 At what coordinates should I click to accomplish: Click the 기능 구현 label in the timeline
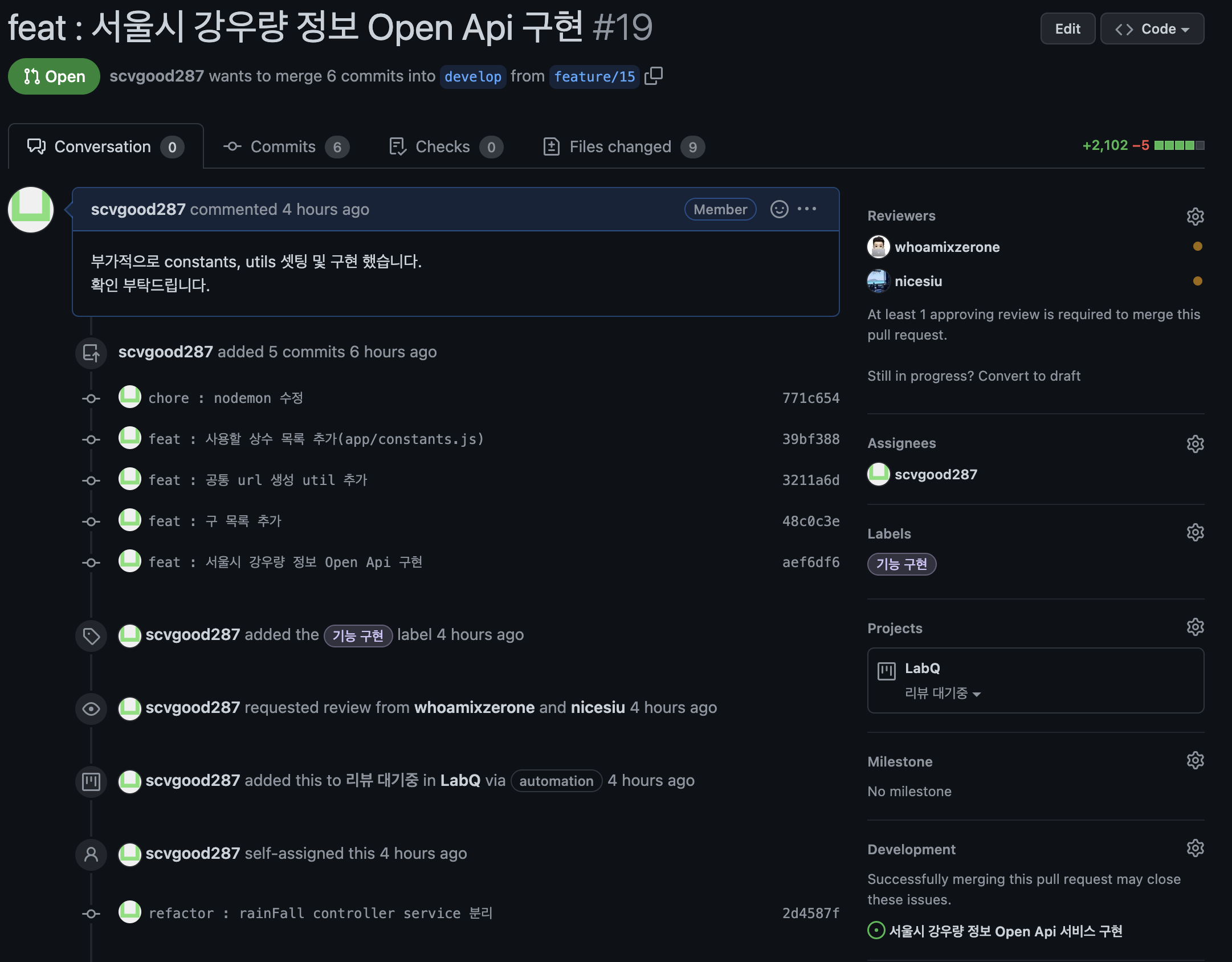click(x=358, y=635)
